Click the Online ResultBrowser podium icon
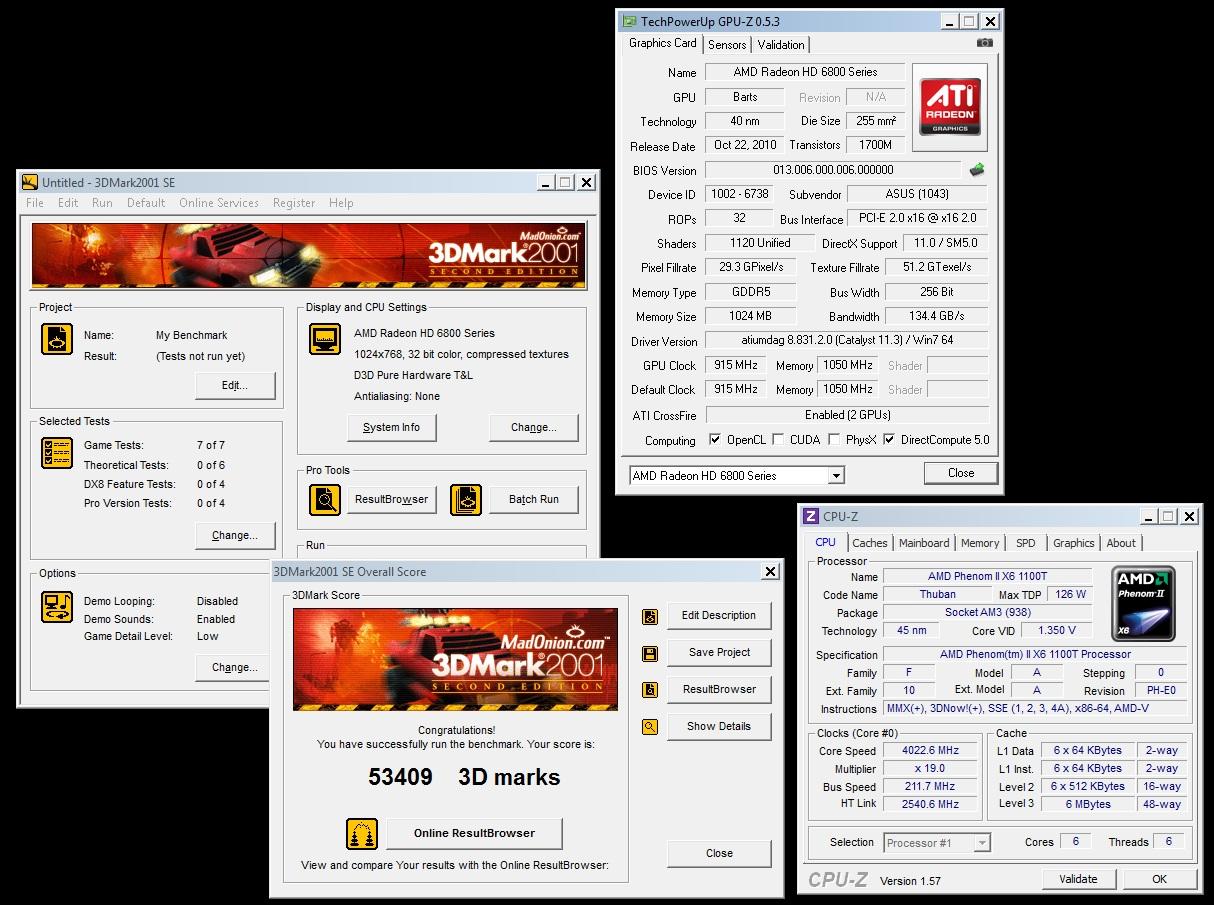 pyautogui.click(x=361, y=833)
